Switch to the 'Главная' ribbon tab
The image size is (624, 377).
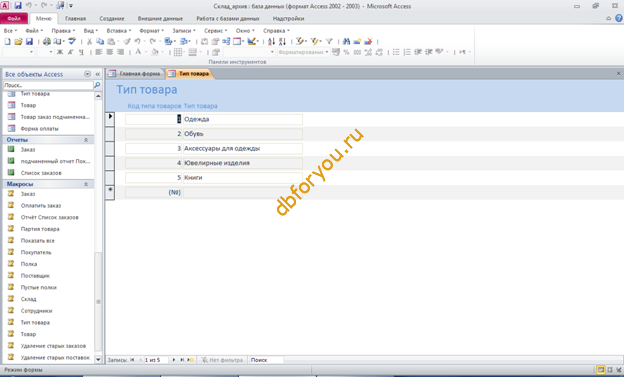[76, 18]
